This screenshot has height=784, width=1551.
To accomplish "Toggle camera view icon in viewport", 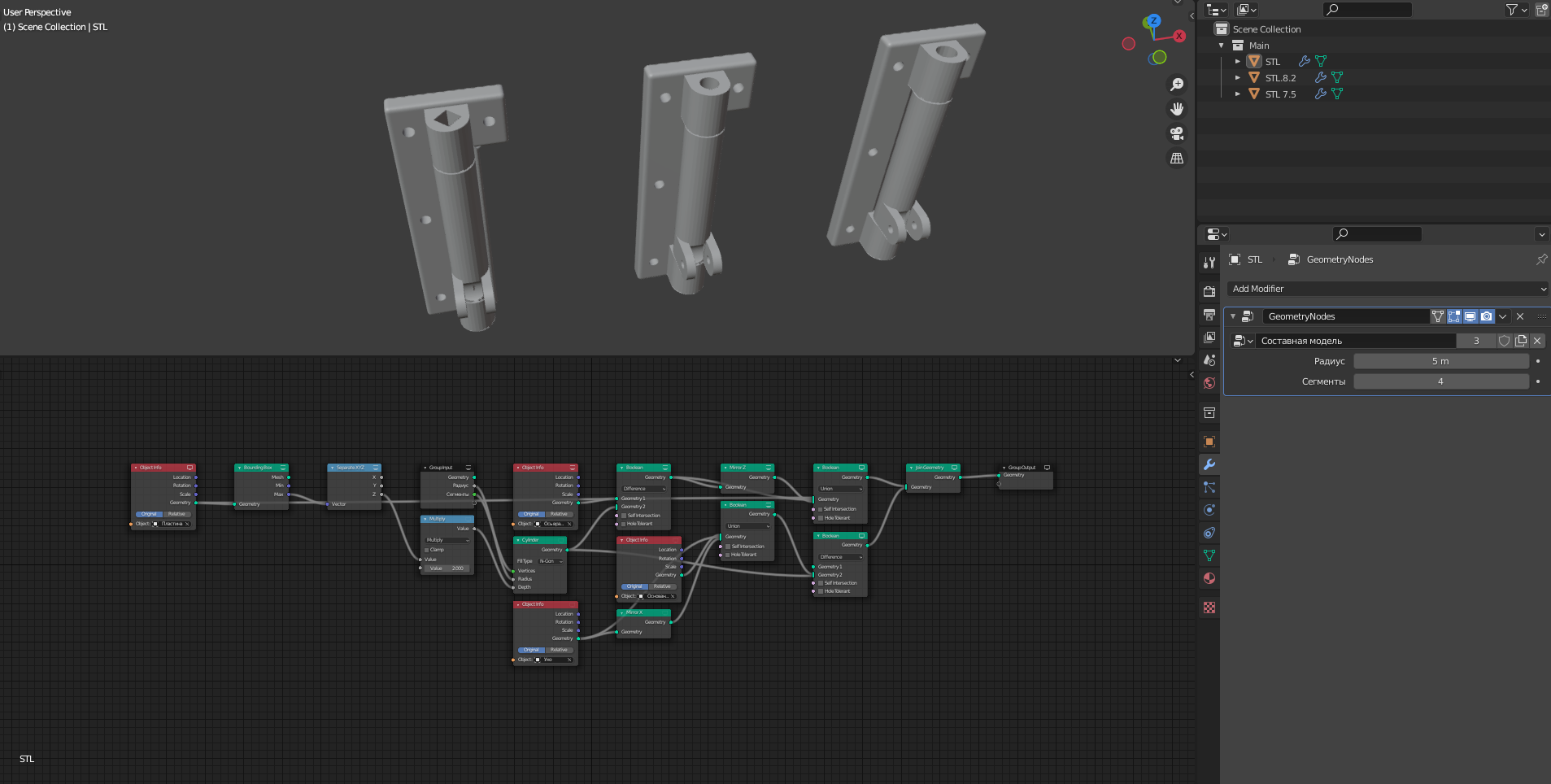I will tap(1176, 133).
